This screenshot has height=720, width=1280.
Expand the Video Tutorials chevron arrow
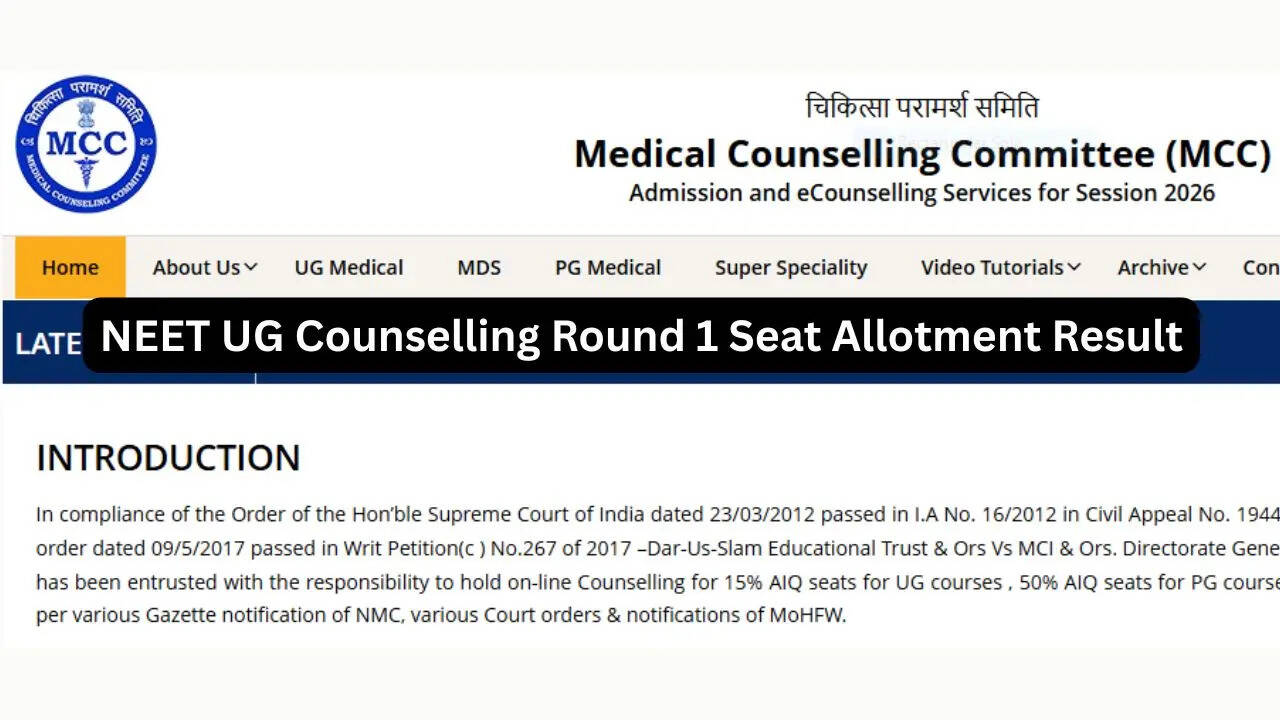tap(1074, 268)
